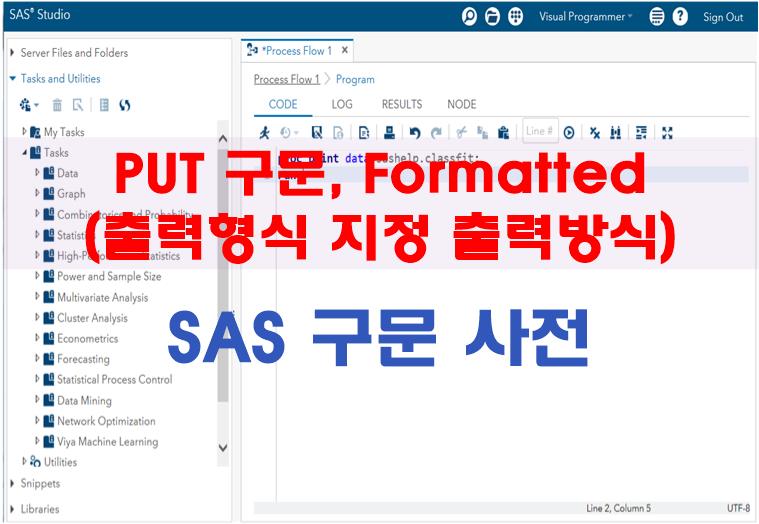This screenshot has width=759, height=524.
Task: Click the Delete trash icon in Tasks toolbar
Action: click(57, 105)
